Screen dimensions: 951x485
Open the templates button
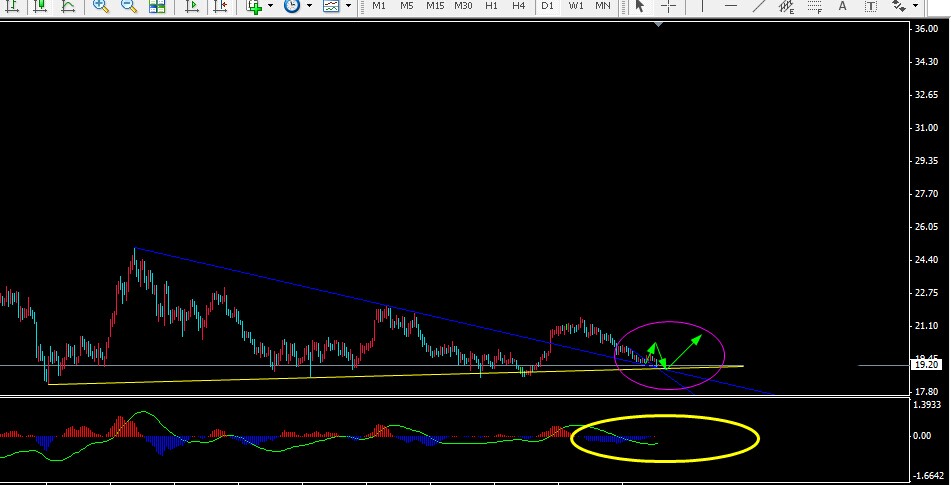(331, 6)
